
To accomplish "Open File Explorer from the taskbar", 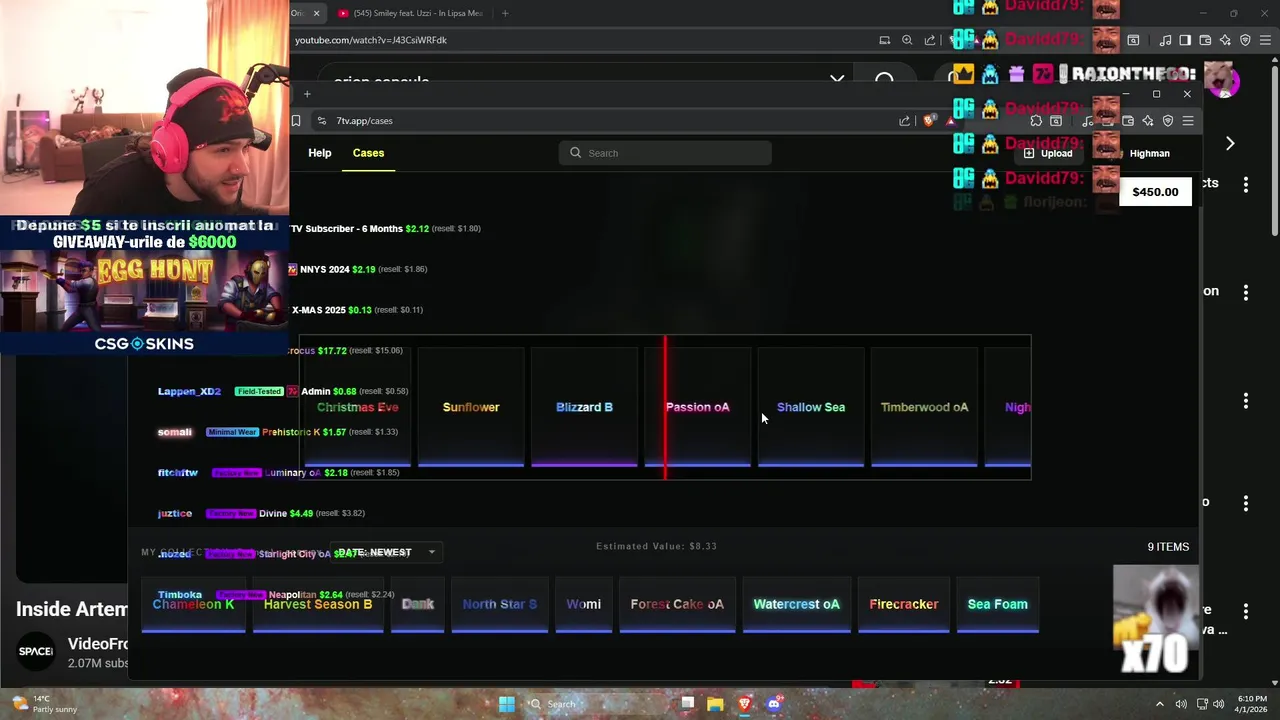I will click(x=715, y=704).
